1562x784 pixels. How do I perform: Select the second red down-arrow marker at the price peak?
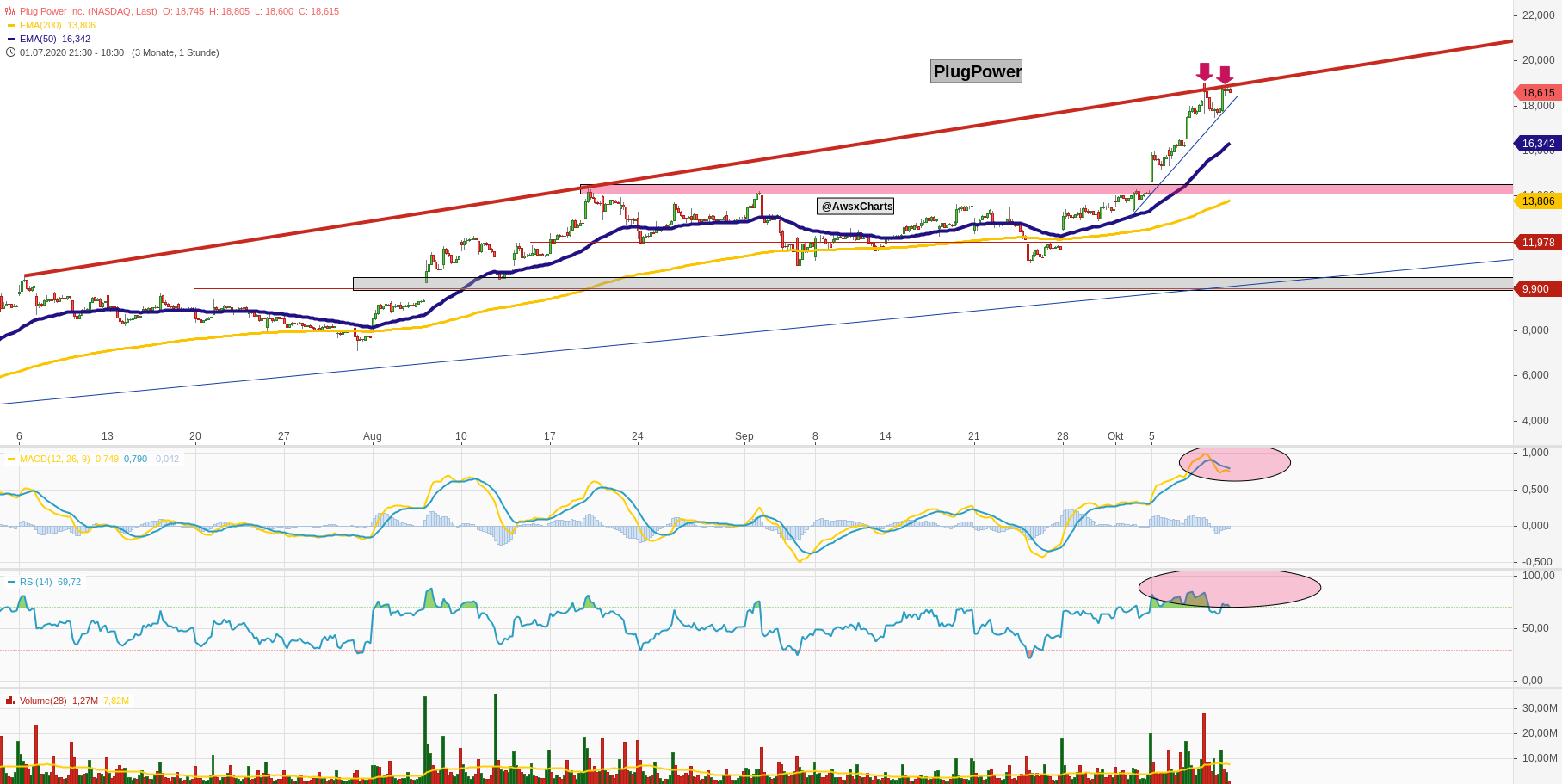[x=1225, y=75]
